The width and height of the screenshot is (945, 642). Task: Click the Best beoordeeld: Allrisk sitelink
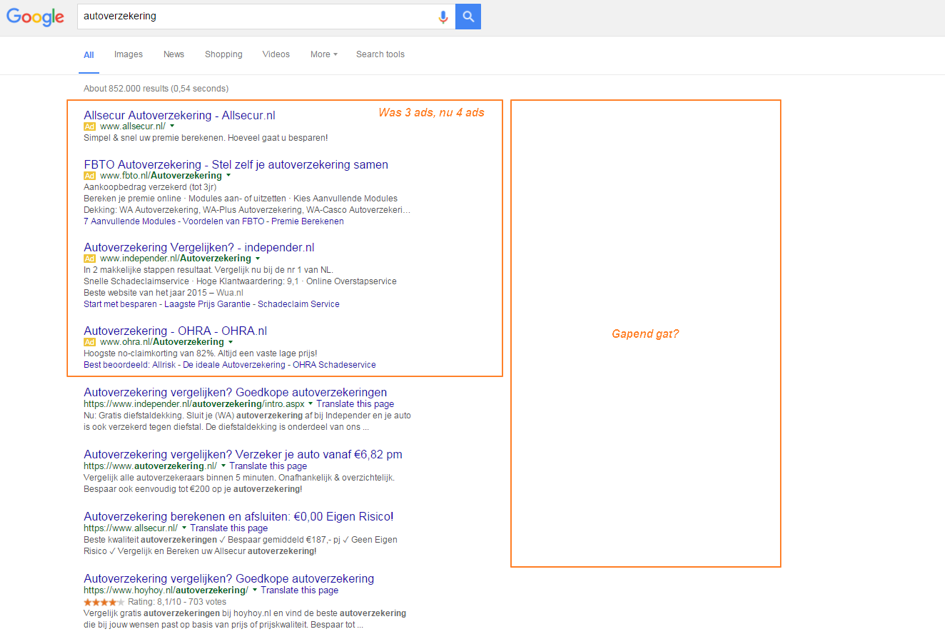(x=130, y=365)
